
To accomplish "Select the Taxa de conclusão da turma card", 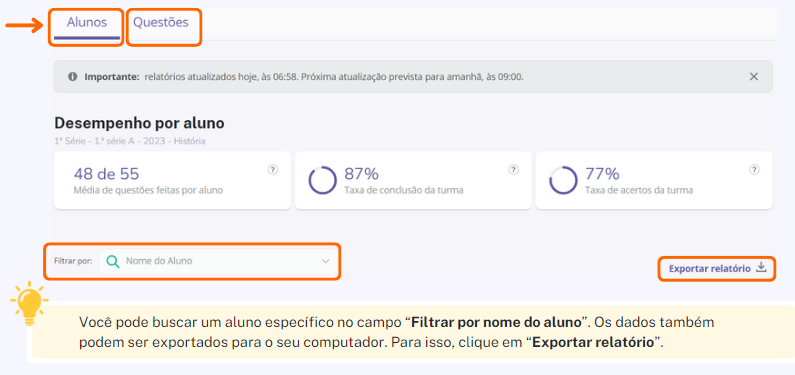I will pos(413,180).
